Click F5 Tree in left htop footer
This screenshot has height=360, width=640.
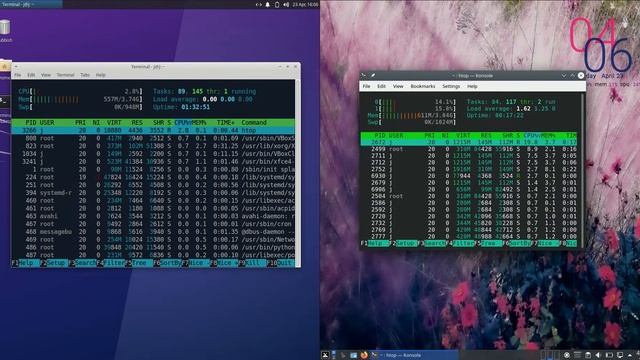coord(139,263)
